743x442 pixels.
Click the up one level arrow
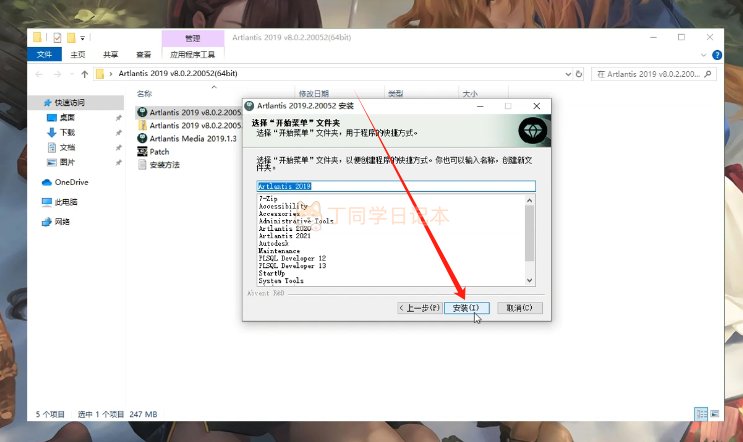[x=84, y=74]
